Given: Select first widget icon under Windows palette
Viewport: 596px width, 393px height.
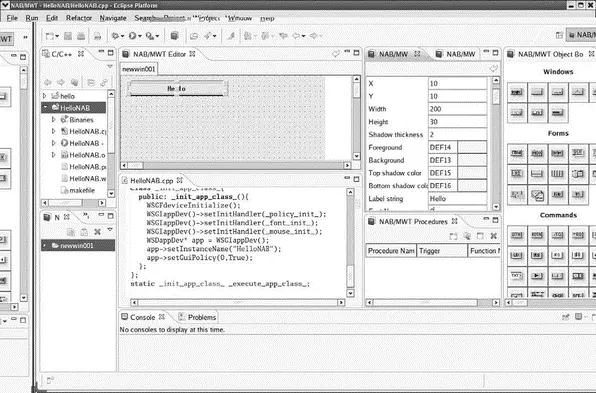Looking at the screenshot, I should point(517,92).
